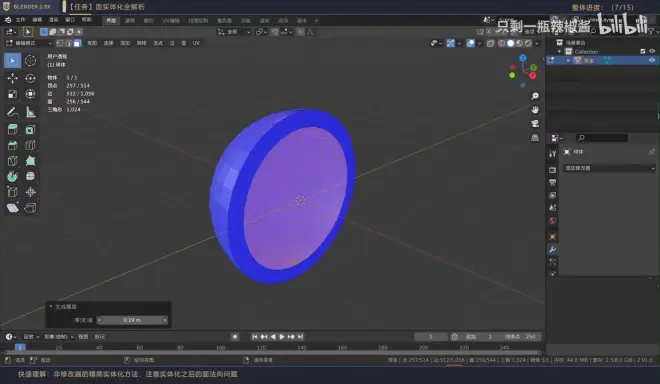The image size is (660, 384).
Task: Open the transform orientation Global dropdown
Action: point(234,32)
